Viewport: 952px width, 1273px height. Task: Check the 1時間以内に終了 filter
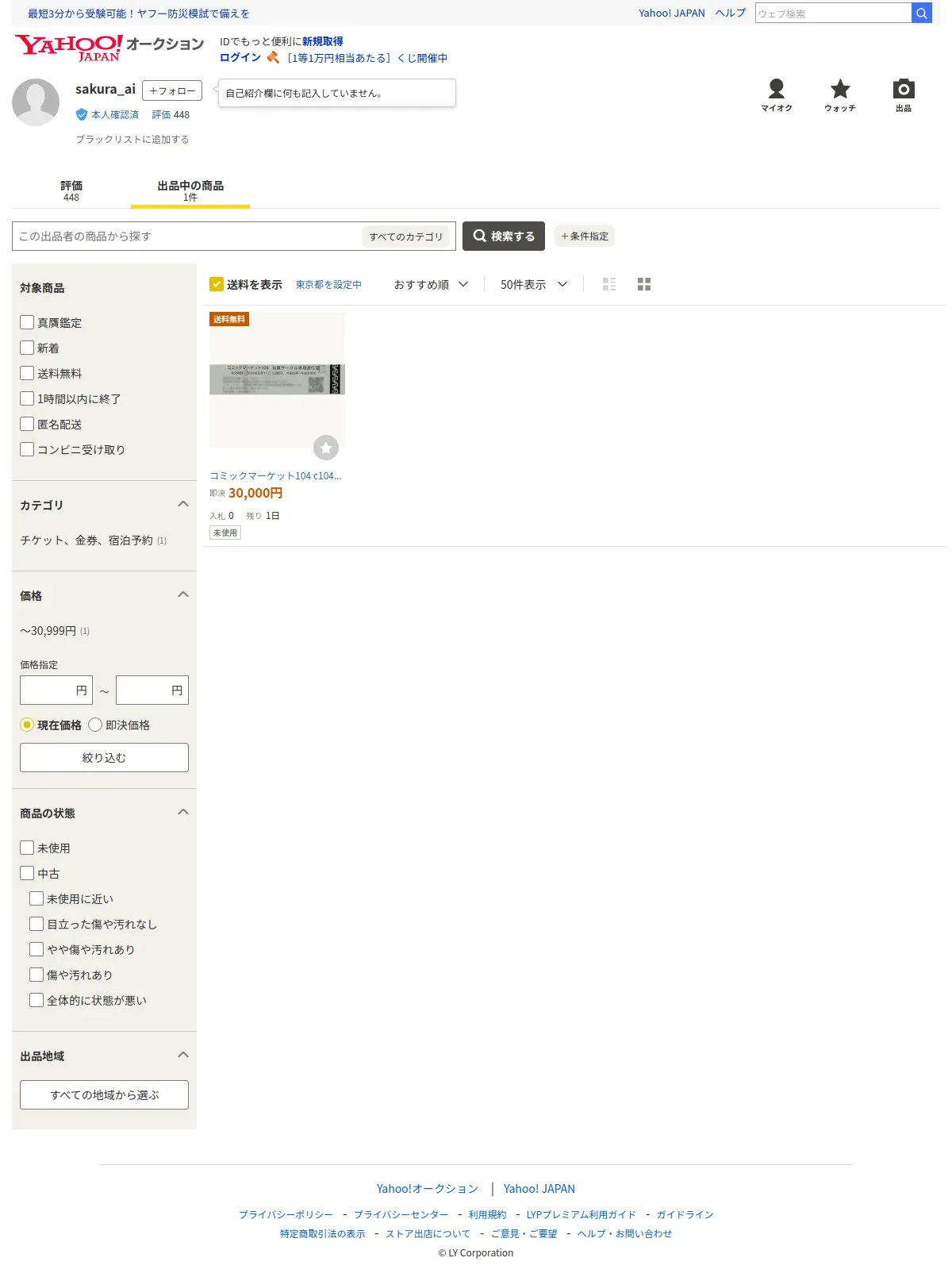click(x=27, y=398)
